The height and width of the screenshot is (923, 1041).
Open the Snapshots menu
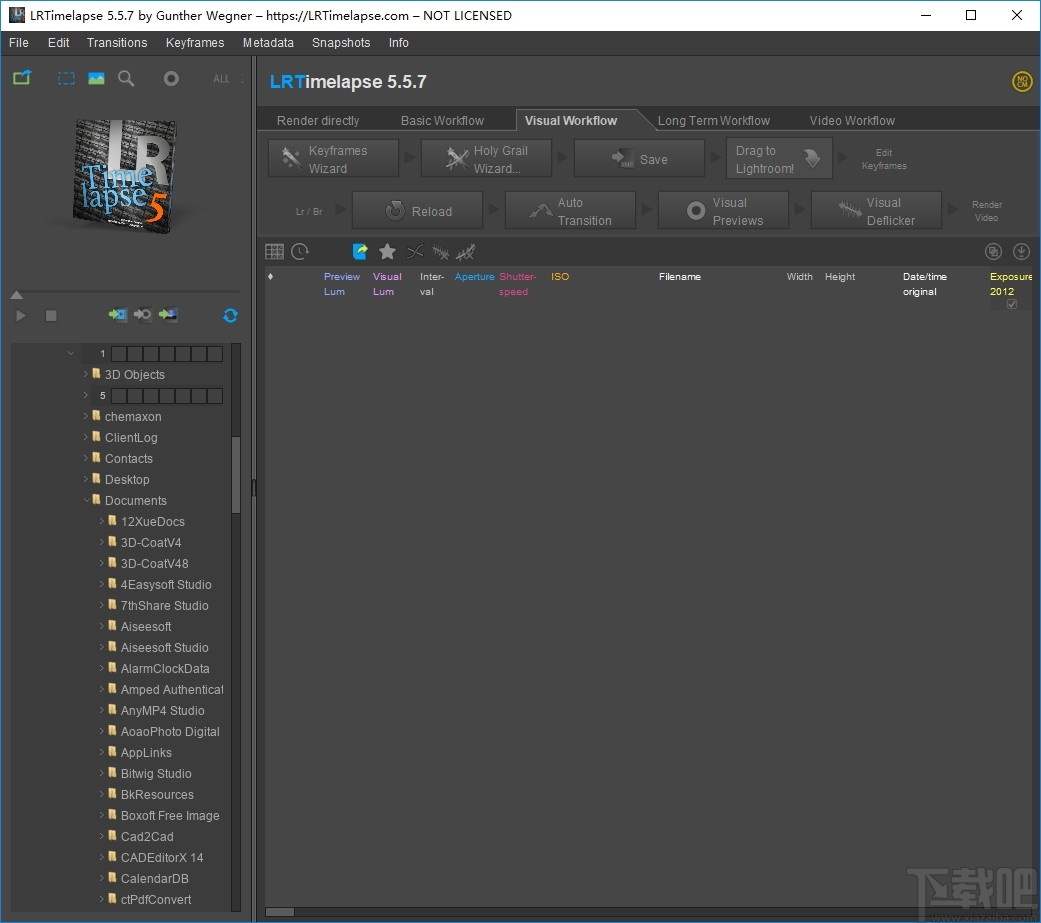(341, 42)
